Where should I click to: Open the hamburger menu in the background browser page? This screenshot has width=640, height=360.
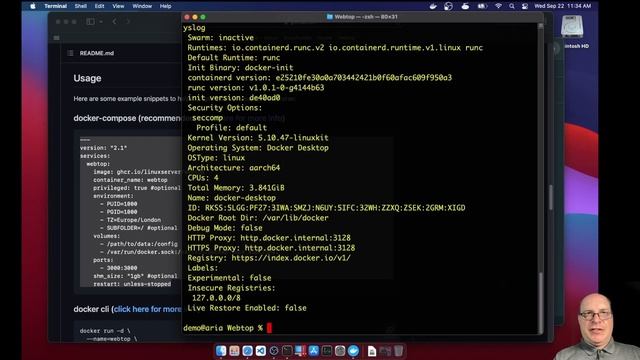[56, 38]
